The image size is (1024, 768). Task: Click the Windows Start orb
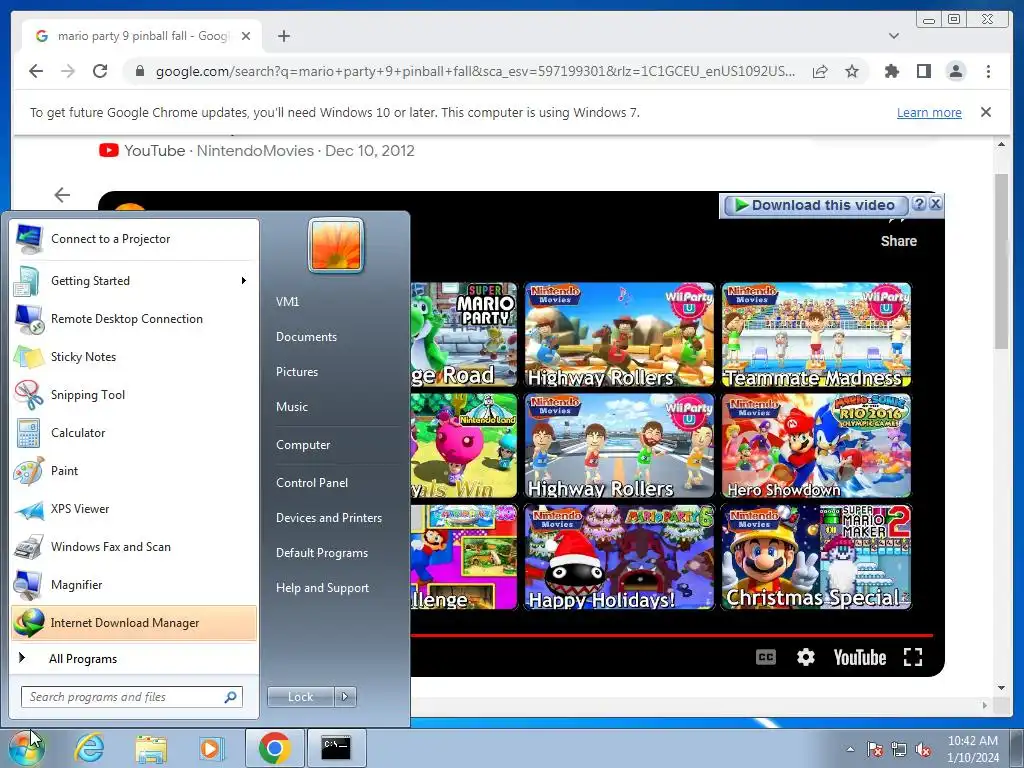point(26,748)
